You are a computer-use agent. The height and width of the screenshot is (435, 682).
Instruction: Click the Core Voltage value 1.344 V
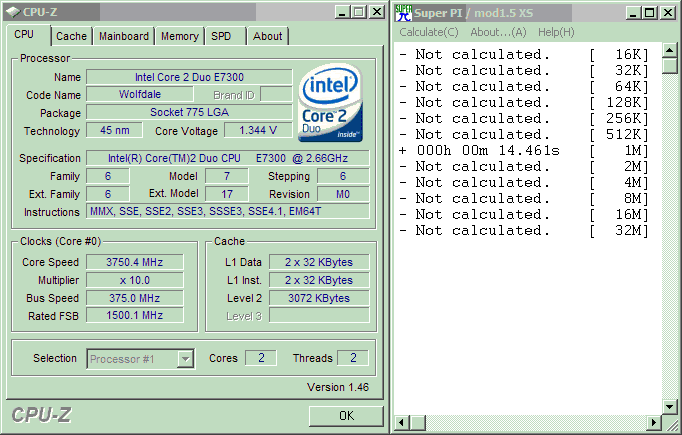(x=258, y=130)
